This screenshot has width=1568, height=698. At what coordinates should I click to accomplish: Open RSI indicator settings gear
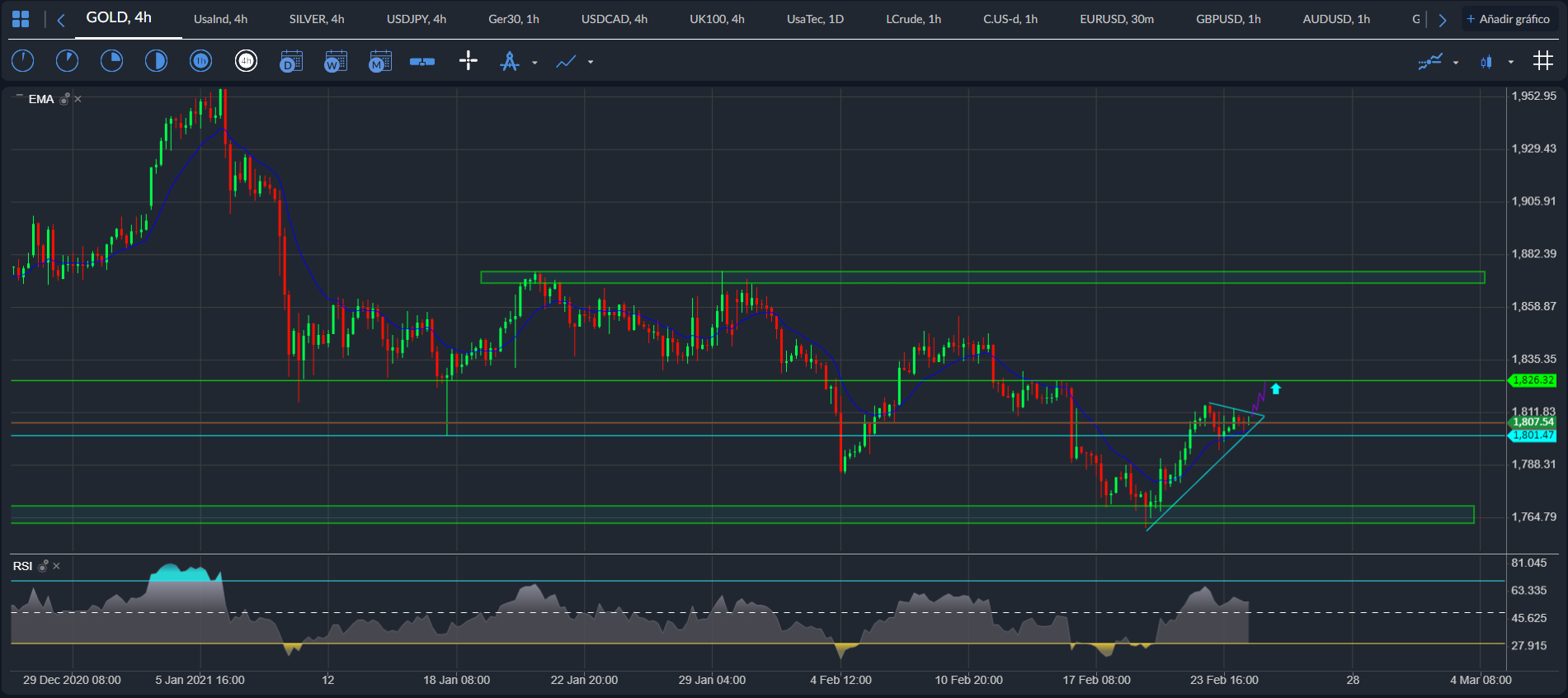click(43, 566)
